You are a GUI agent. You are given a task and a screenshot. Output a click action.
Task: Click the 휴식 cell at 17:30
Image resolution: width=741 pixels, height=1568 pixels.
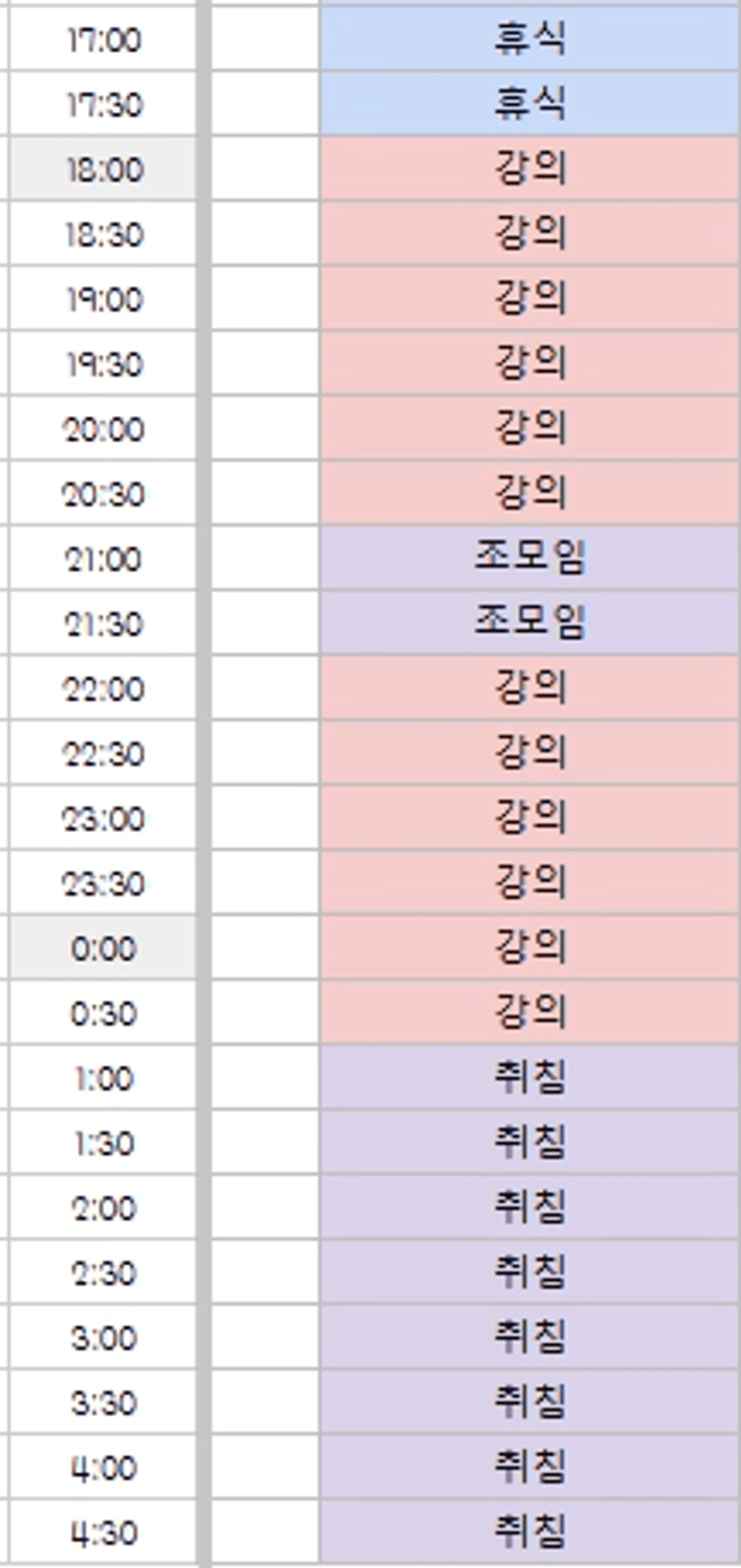click(530, 105)
